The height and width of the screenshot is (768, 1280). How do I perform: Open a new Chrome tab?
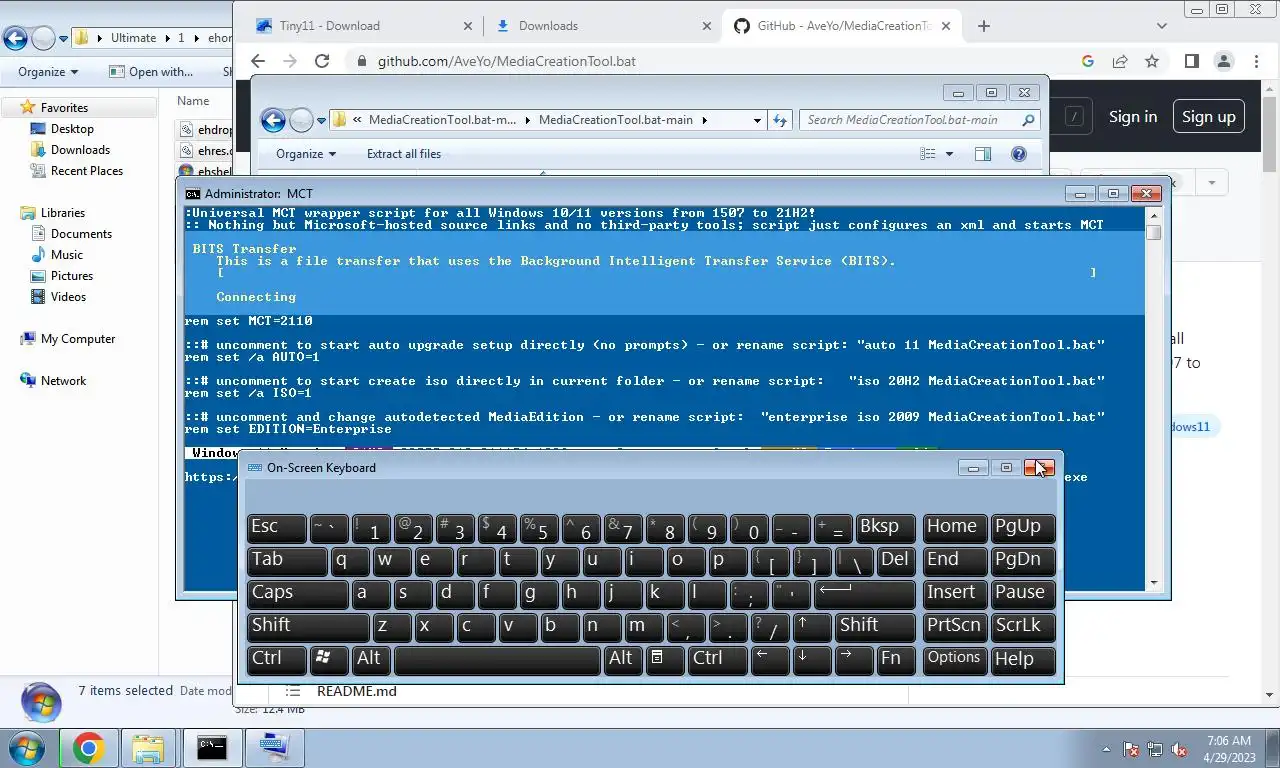pos(984,26)
